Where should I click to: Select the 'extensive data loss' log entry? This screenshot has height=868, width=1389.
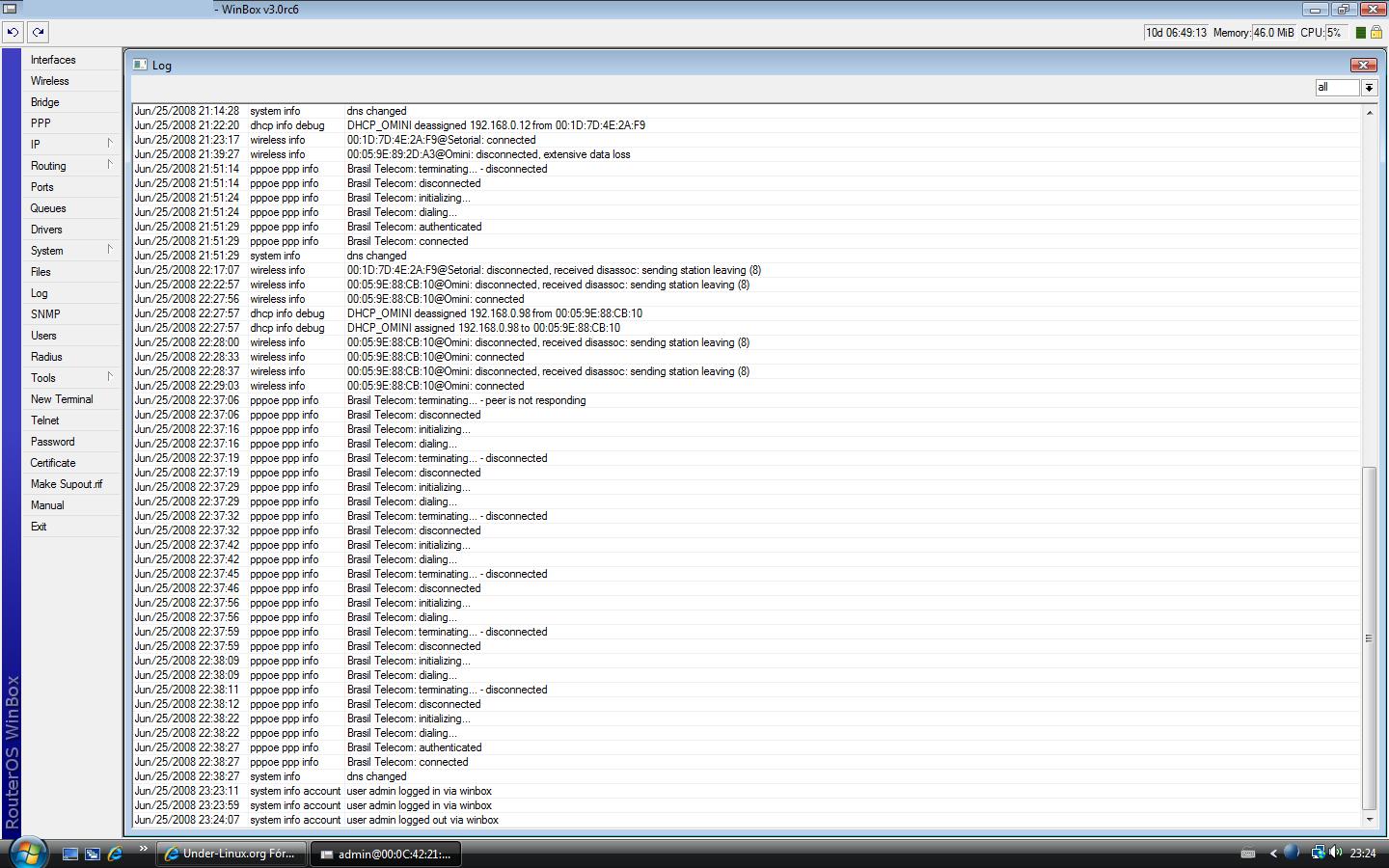[747, 154]
